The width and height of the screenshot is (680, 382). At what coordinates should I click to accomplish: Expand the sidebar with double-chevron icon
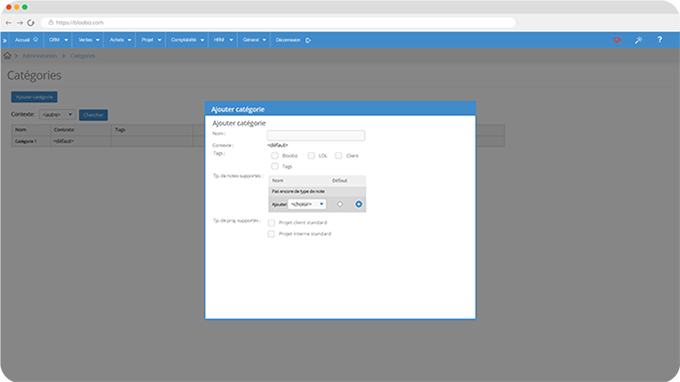[x=5, y=40]
